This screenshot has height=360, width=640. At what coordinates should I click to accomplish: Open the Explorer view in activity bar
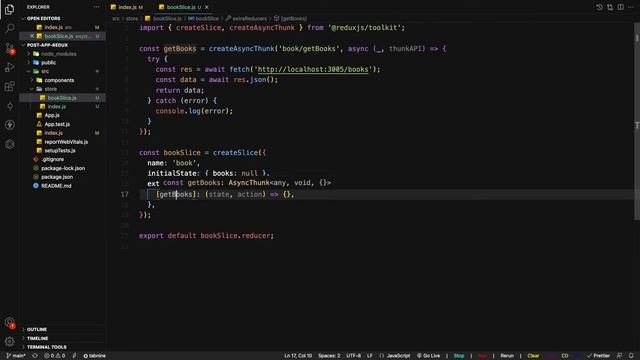click(9, 9)
